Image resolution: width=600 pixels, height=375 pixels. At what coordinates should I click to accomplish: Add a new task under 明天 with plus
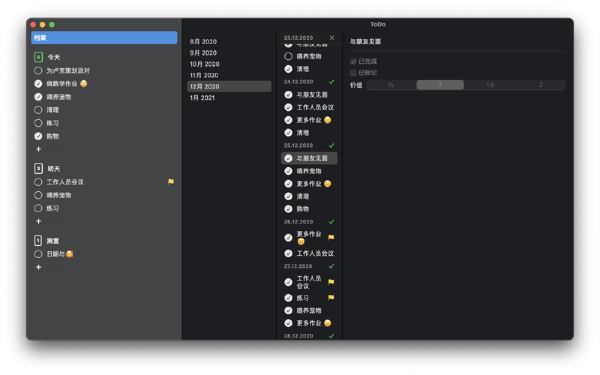pos(38,221)
